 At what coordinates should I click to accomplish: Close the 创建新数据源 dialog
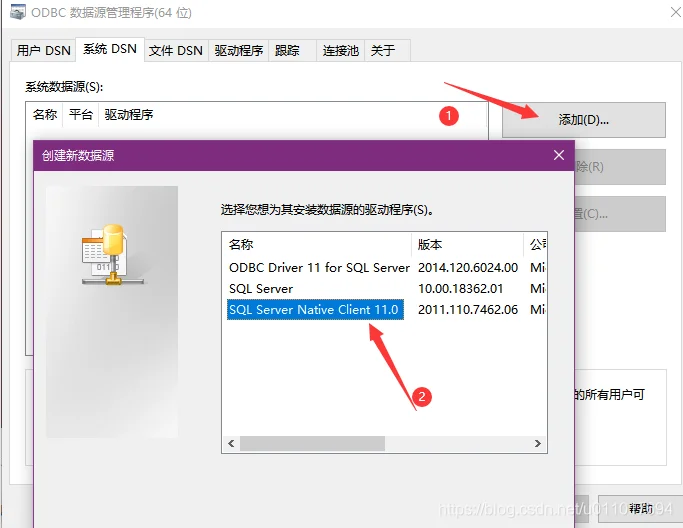click(559, 155)
